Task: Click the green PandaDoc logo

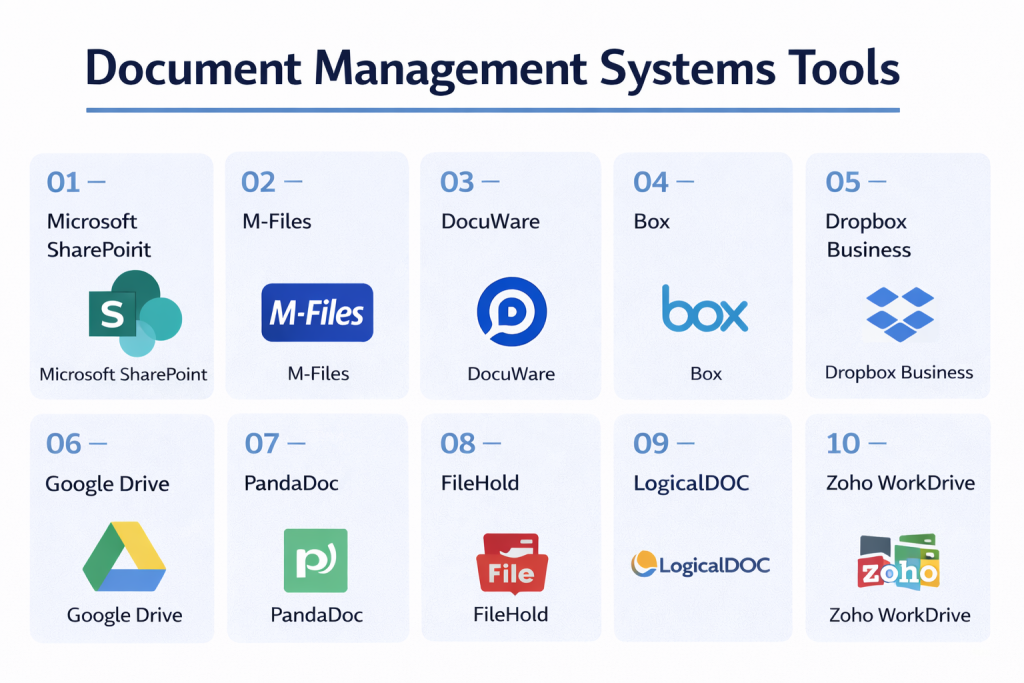Action: click(316, 560)
